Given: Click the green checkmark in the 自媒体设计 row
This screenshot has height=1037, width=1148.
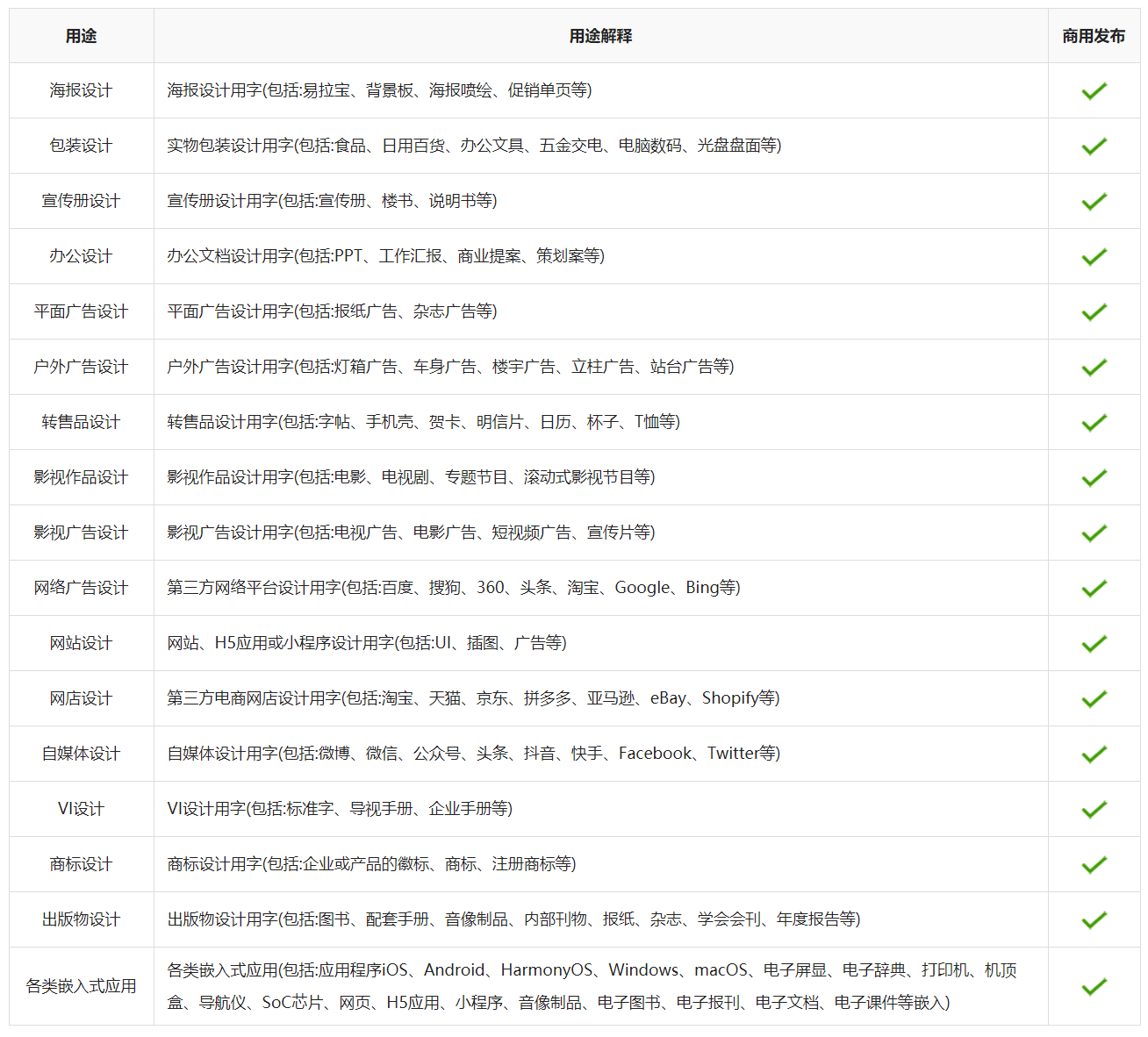Looking at the screenshot, I should click(x=1094, y=755).
